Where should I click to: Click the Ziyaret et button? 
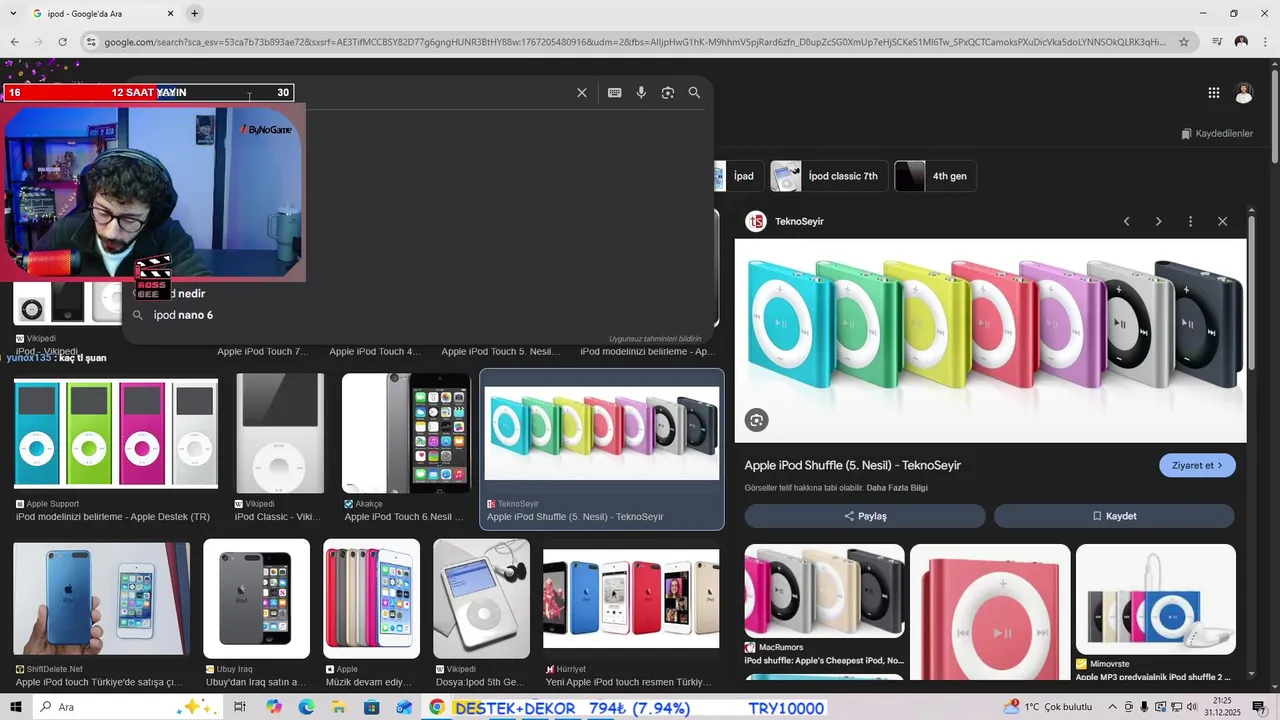(x=1197, y=466)
